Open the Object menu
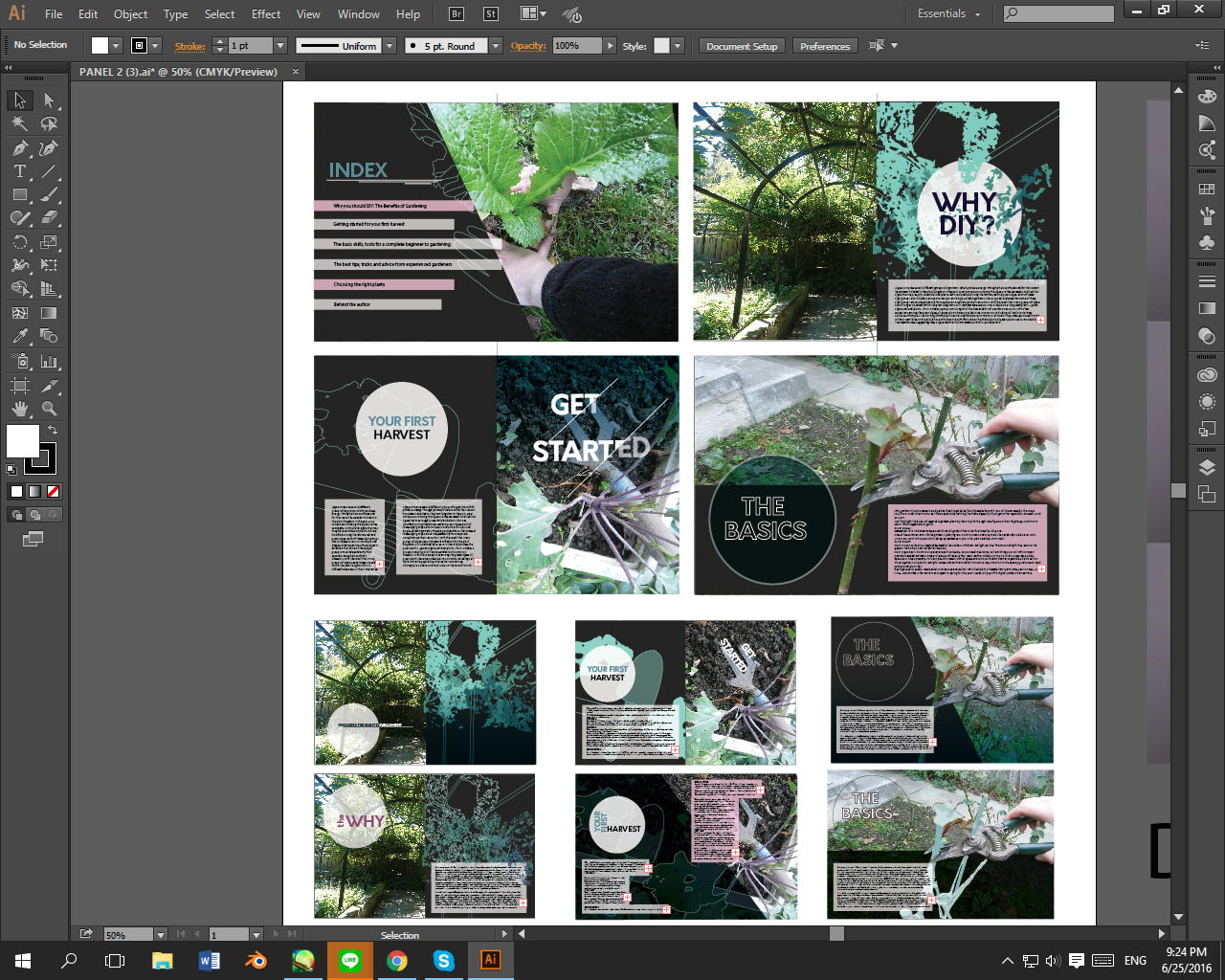The width and height of the screenshot is (1225, 980). 130,14
